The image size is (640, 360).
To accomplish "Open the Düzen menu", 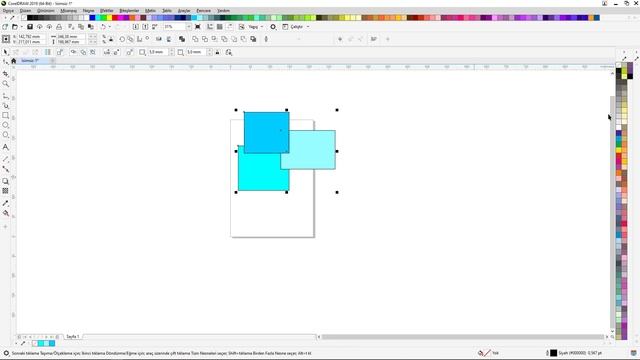I will click(25, 11).
